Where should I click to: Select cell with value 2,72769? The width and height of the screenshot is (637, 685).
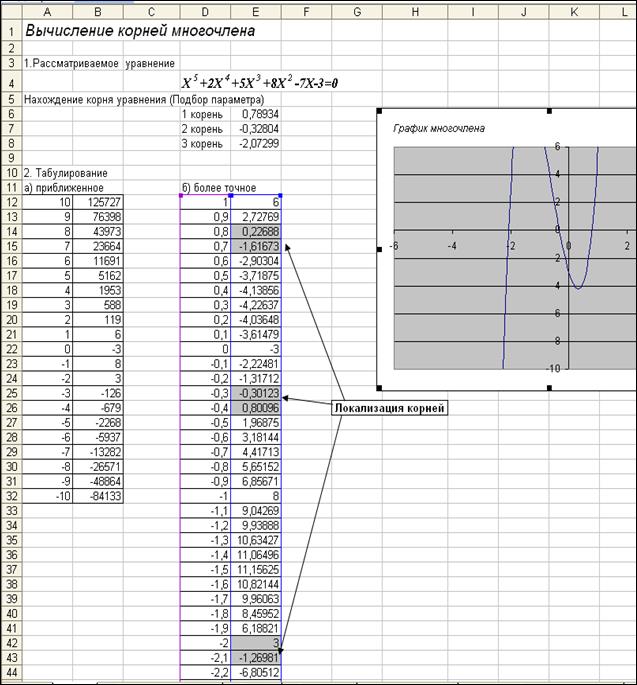(x=256, y=217)
